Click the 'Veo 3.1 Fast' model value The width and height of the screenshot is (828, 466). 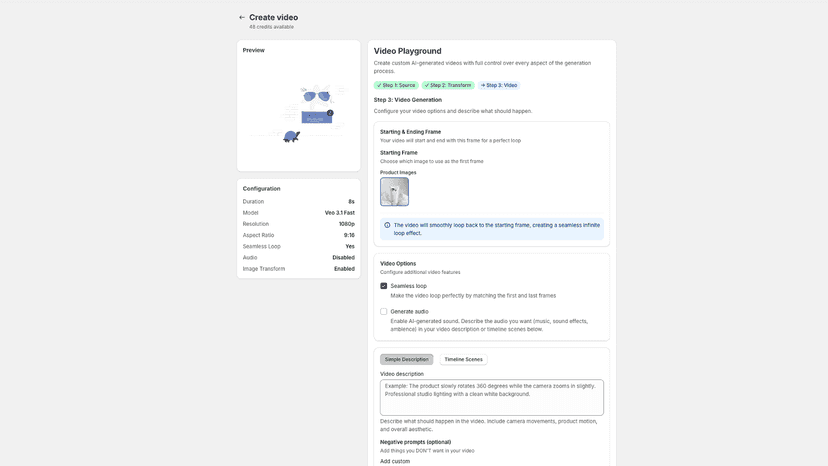[x=340, y=213]
